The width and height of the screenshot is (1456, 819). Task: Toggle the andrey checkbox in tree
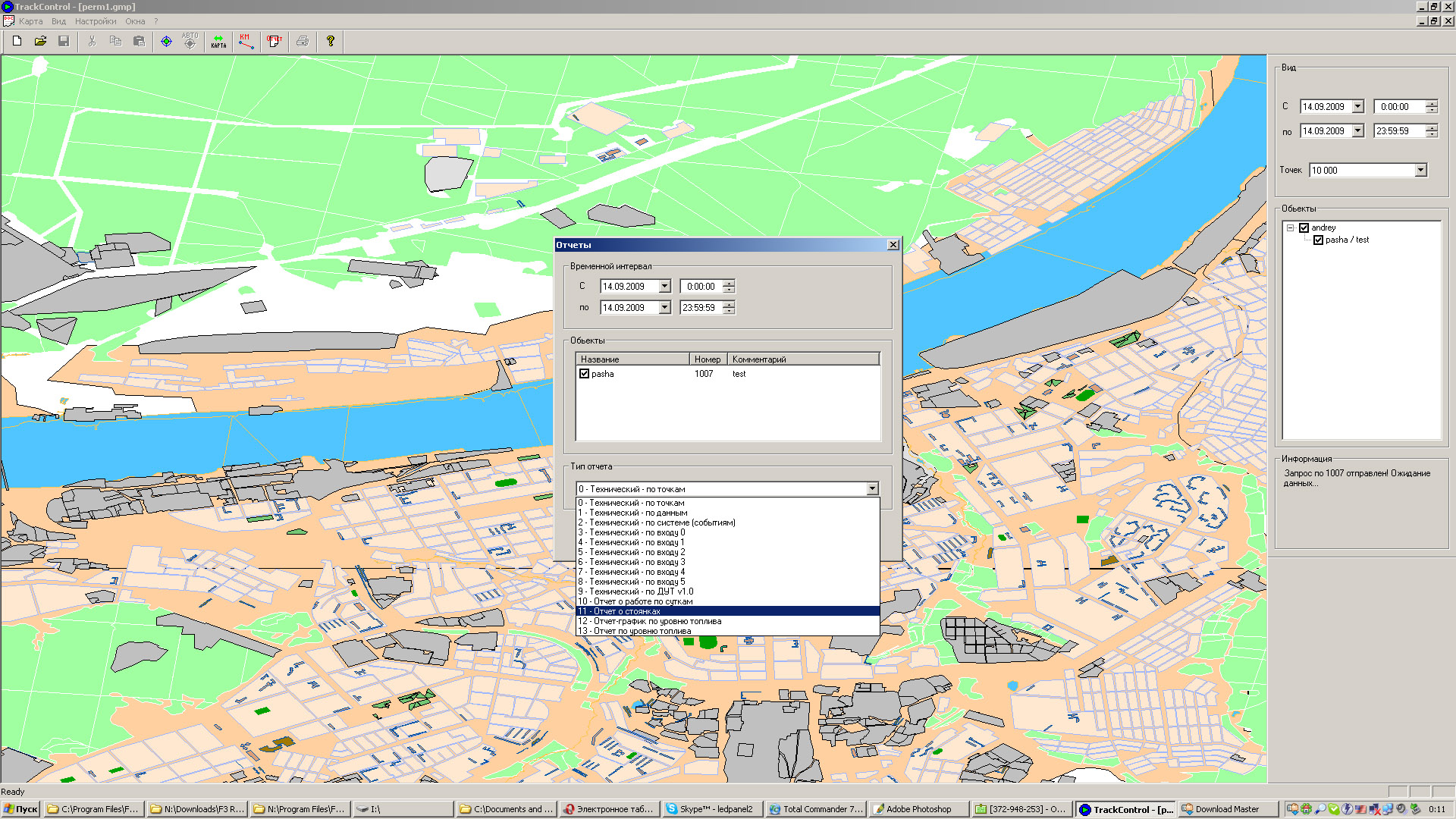(1304, 227)
